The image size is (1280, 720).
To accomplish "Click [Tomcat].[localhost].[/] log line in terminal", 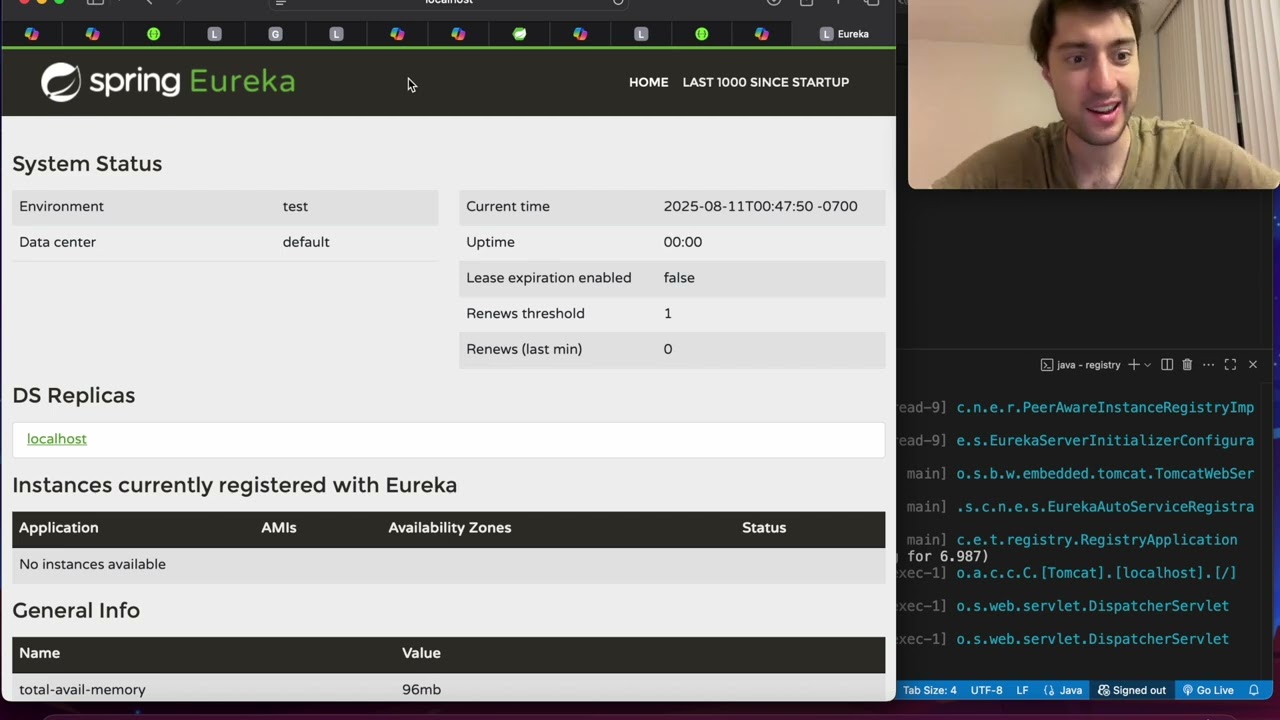I will [x=1096, y=573].
